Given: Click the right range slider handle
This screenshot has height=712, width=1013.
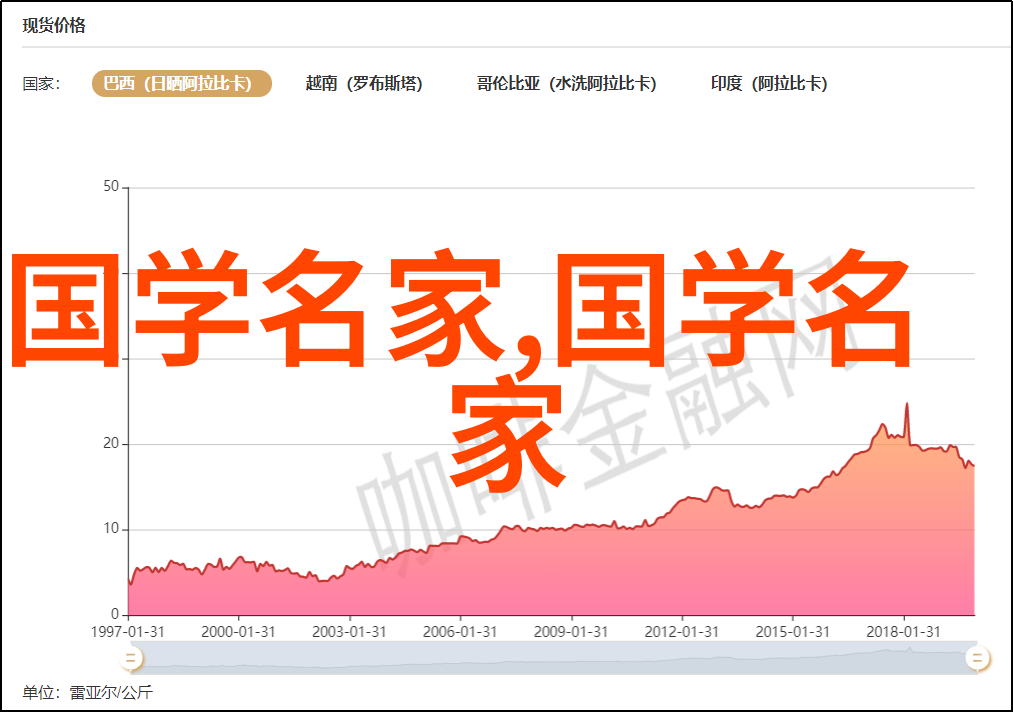Looking at the screenshot, I should click(x=977, y=657).
